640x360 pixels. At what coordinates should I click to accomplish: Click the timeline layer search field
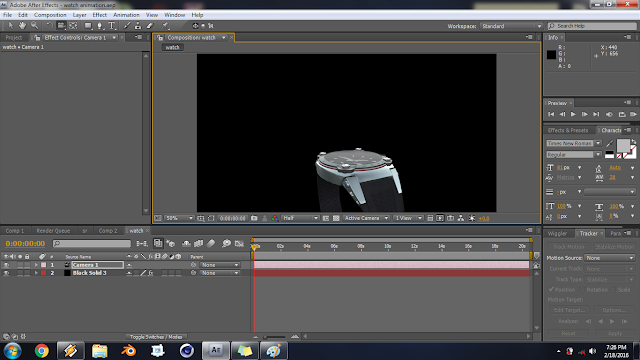pyautogui.click(x=92, y=244)
